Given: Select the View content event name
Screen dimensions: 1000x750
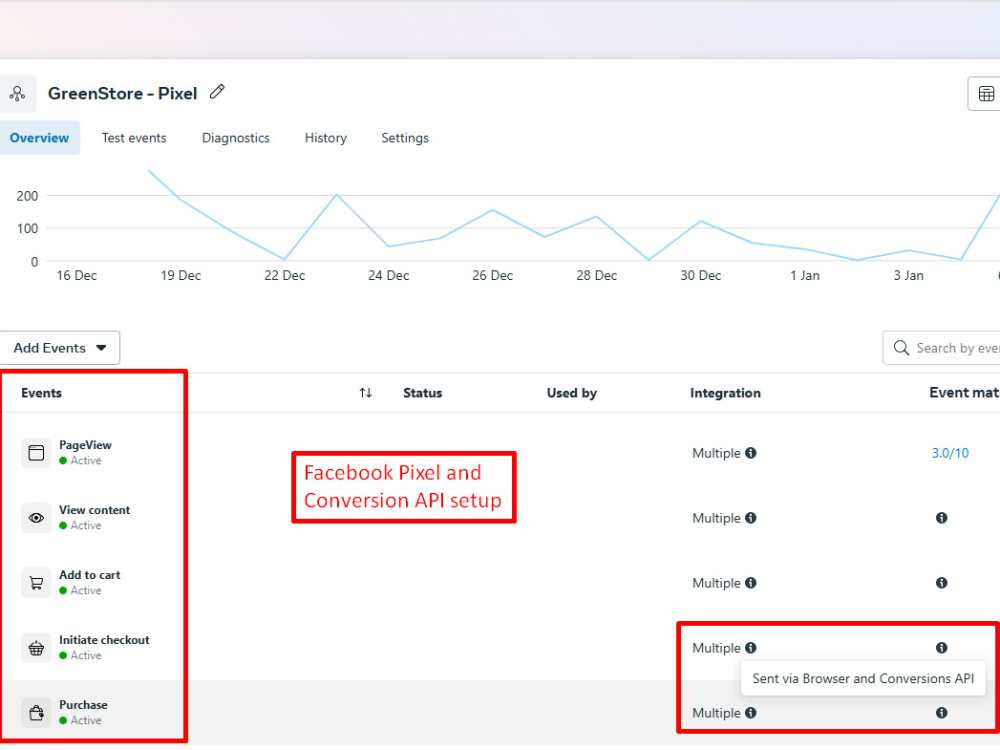Looking at the screenshot, I should click(x=94, y=510).
